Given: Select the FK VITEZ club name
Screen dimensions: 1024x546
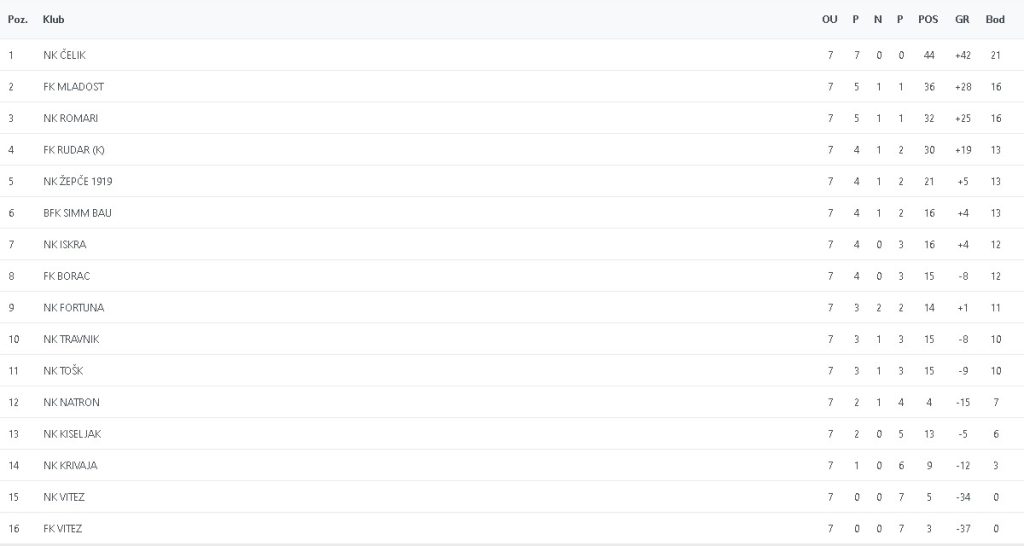Looking at the screenshot, I should [x=62, y=529].
